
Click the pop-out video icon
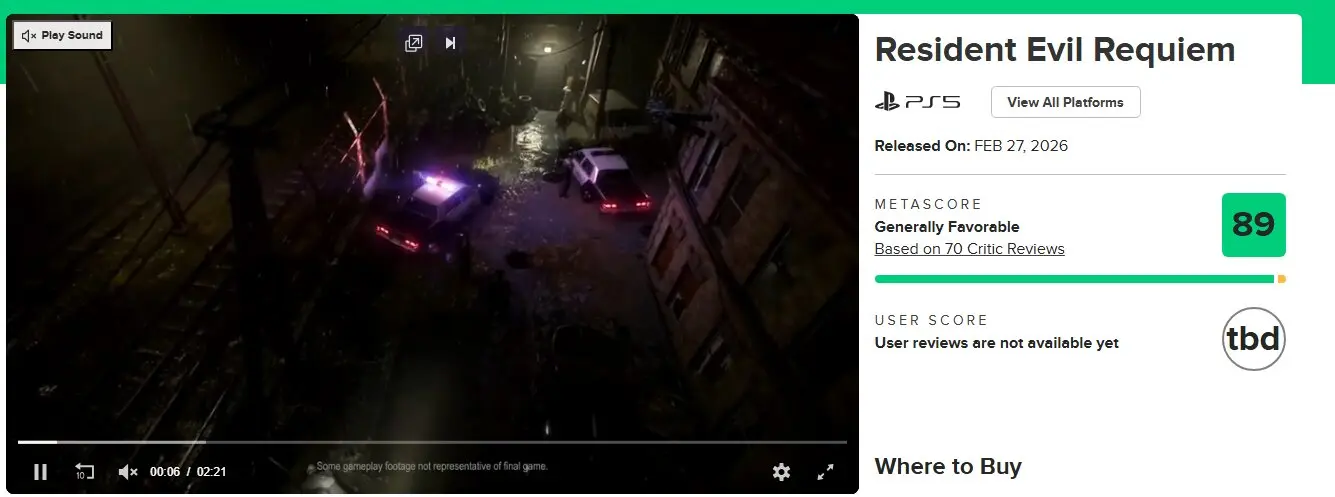[x=413, y=43]
